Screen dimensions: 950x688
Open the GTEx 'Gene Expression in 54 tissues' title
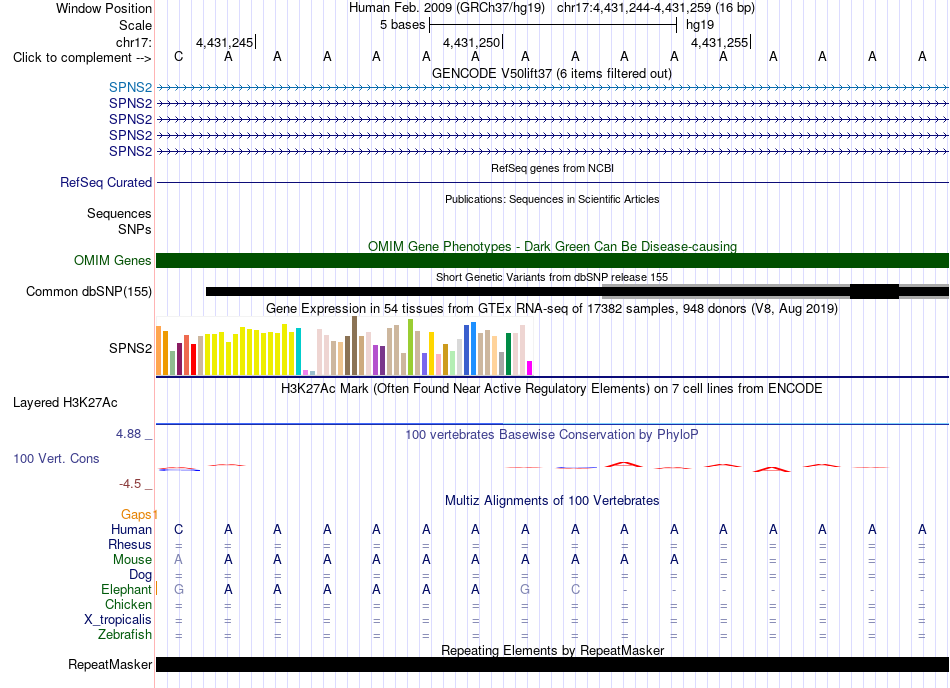point(552,308)
